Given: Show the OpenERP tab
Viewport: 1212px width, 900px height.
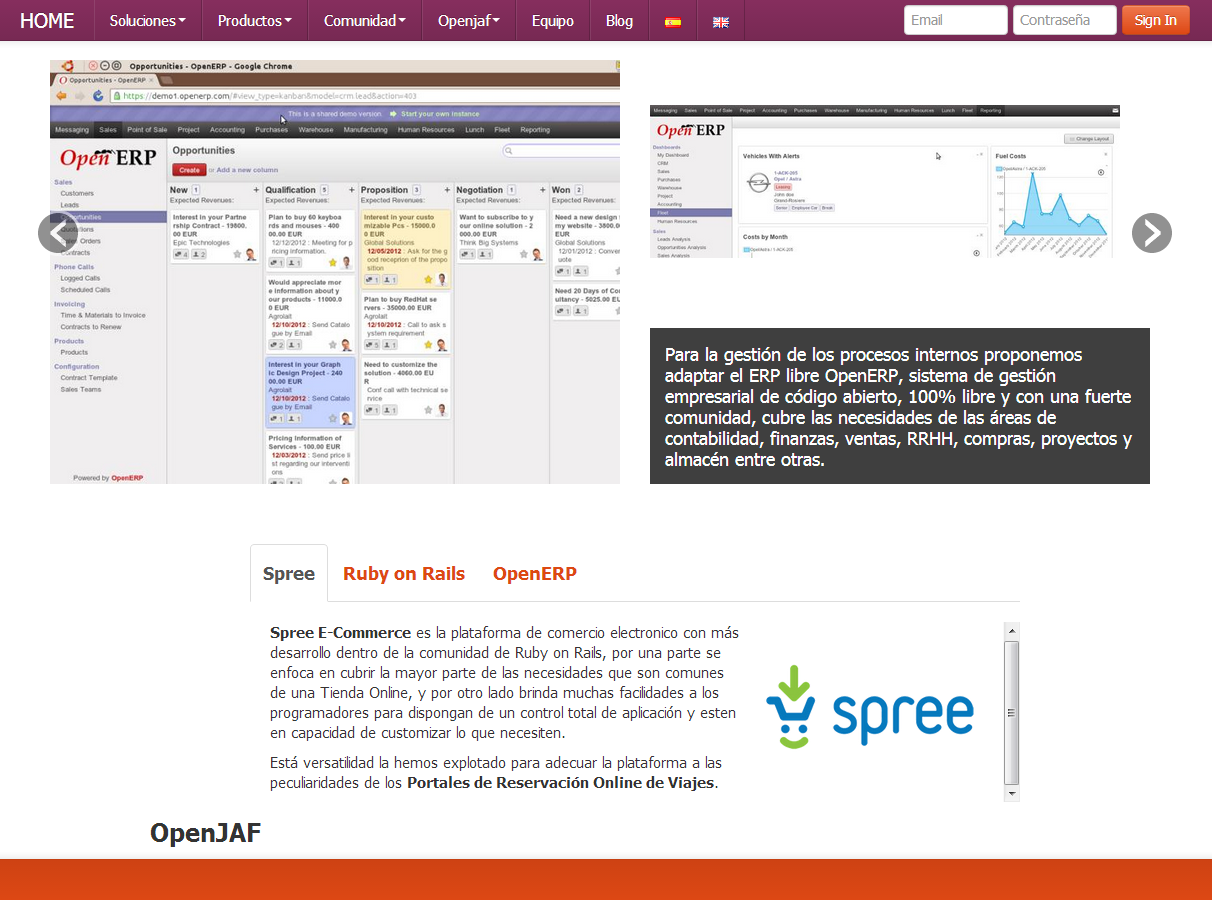Looking at the screenshot, I should pyautogui.click(x=535, y=573).
